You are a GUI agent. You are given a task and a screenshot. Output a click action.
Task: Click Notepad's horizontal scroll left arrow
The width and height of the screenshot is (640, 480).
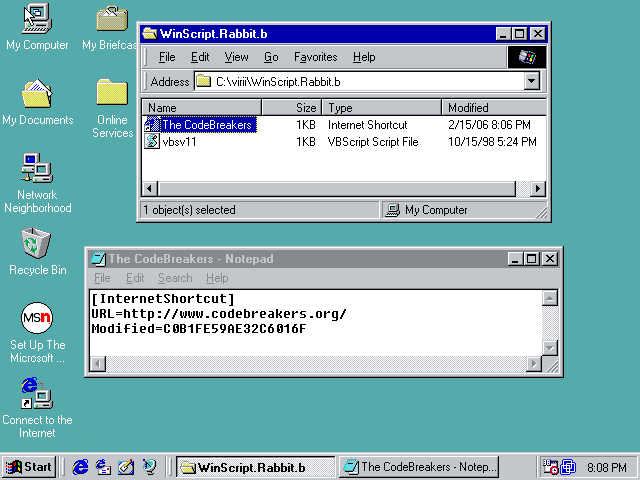(x=98, y=364)
